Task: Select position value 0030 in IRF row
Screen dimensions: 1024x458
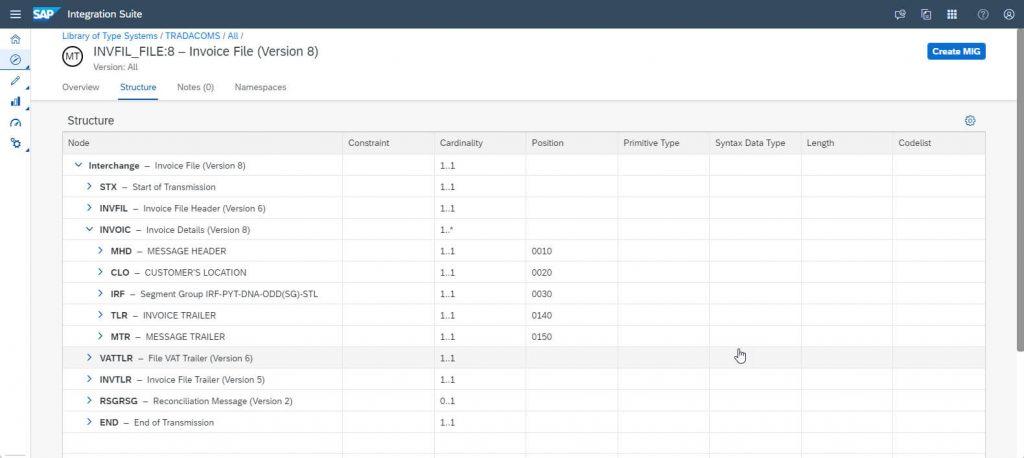Action: coord(541,294)
